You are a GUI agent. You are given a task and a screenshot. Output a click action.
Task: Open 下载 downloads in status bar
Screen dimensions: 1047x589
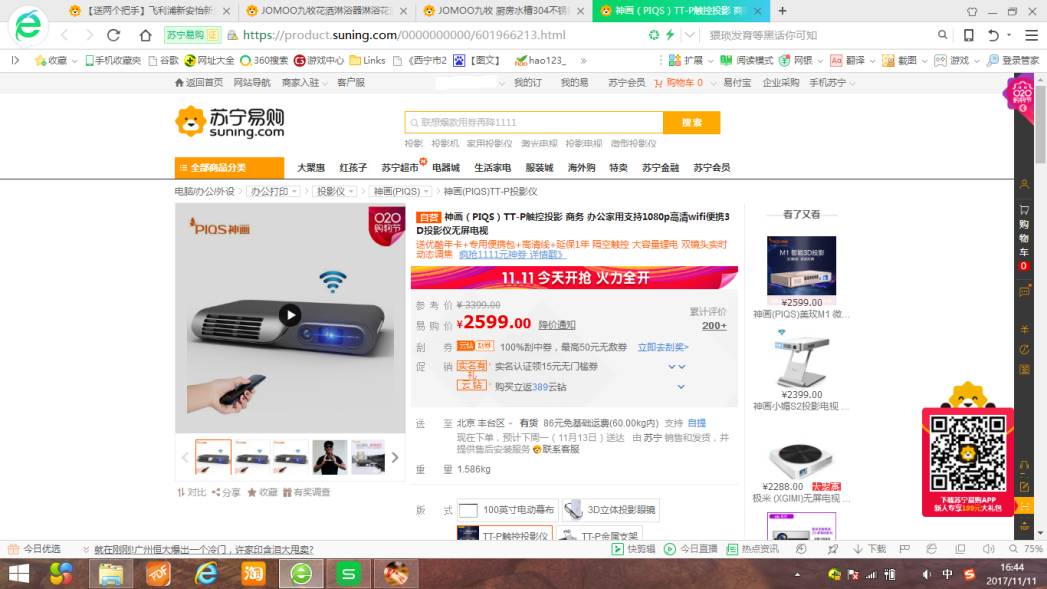(869, 549)
